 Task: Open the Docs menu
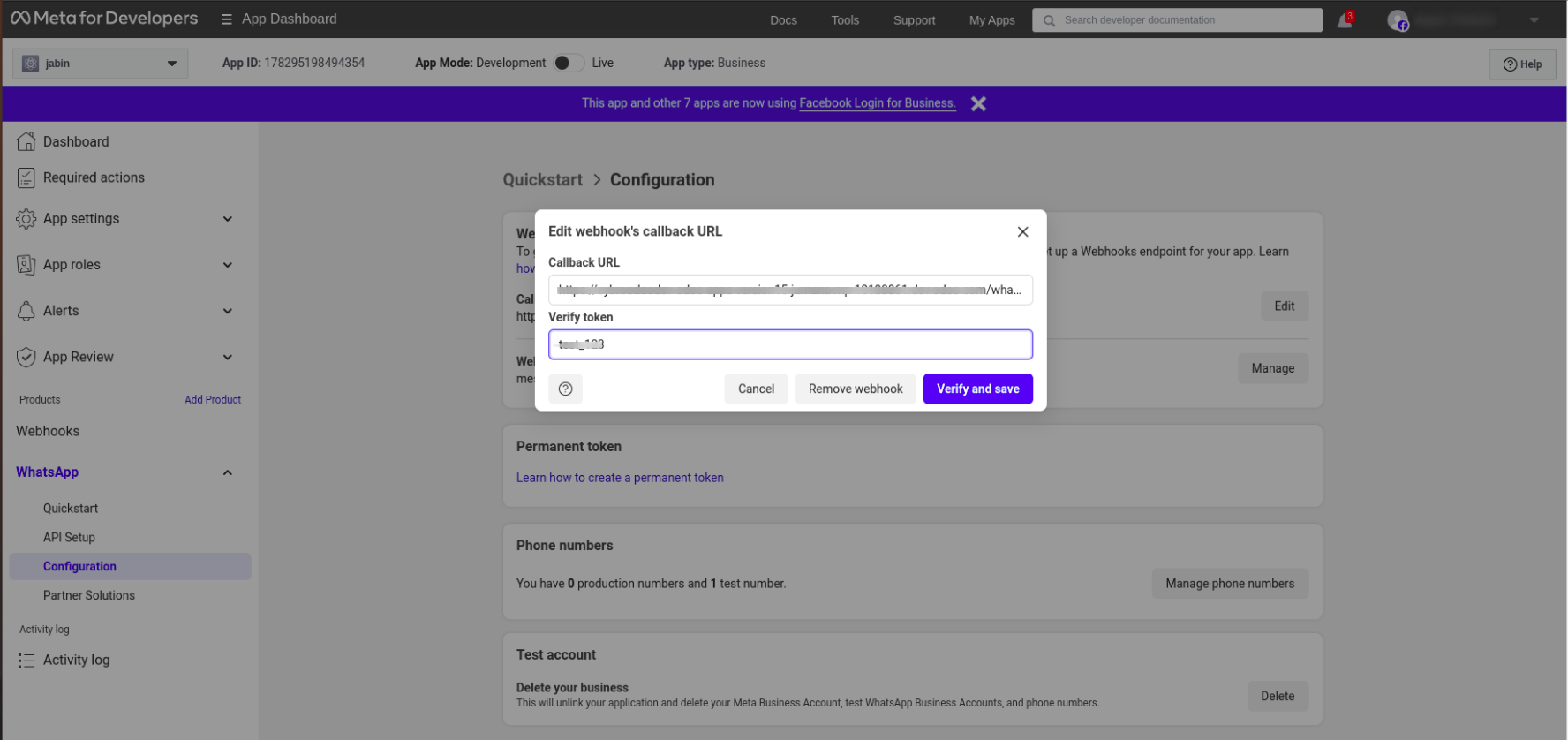pyautogui.click(x=783, y=20)
